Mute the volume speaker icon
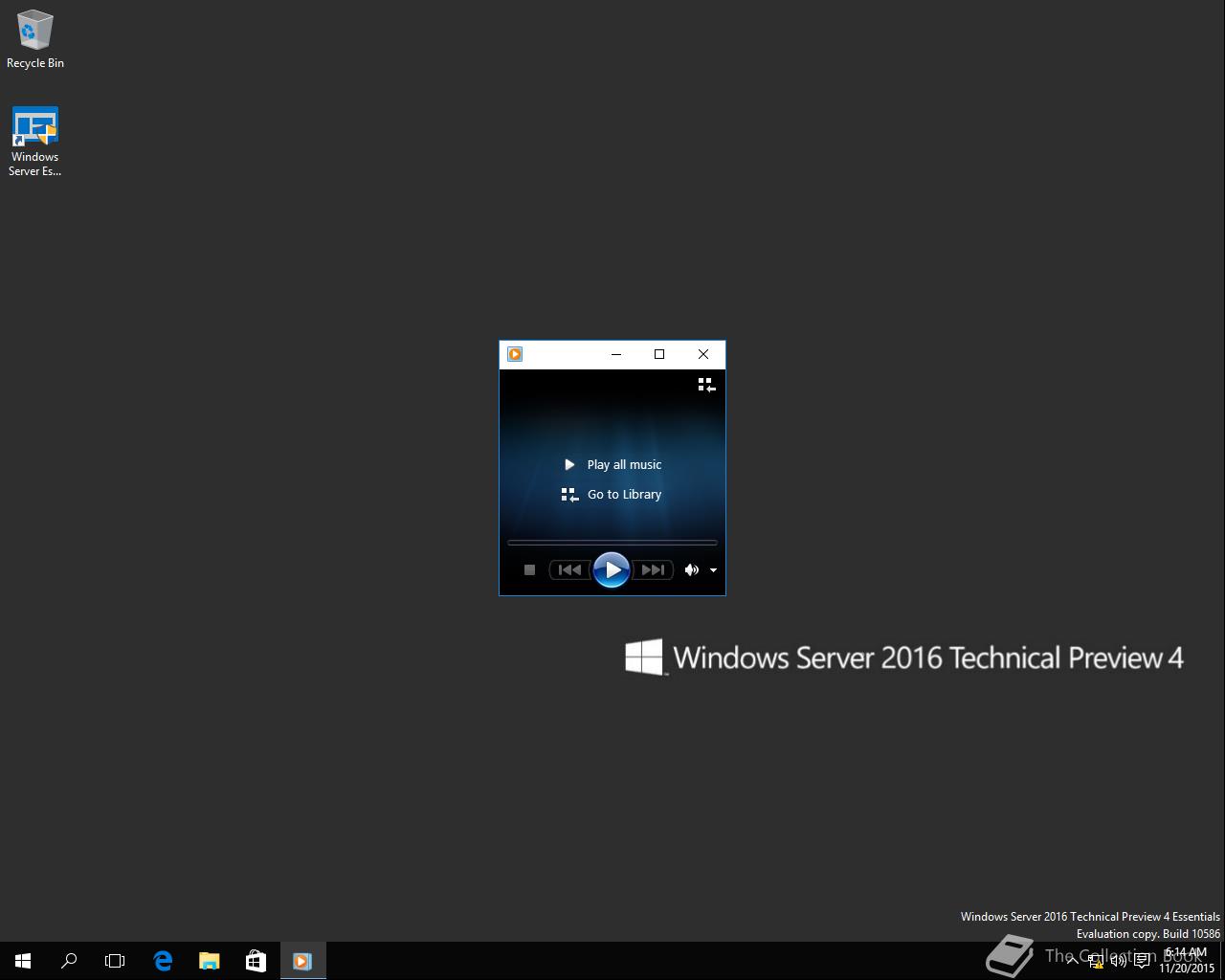The height and width of the screenshot is (980, 1225). click(x=691, y=569)
